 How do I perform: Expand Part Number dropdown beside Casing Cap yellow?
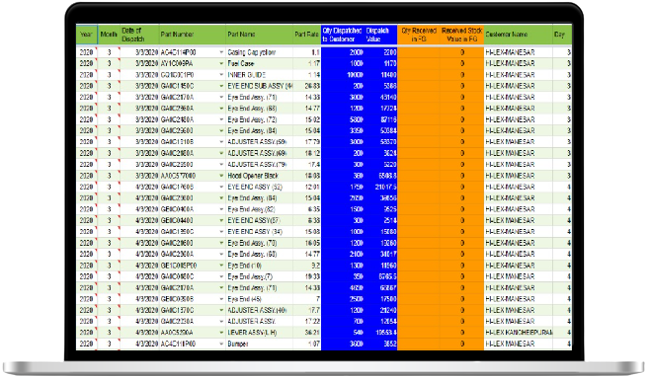(x=221, y=52)
